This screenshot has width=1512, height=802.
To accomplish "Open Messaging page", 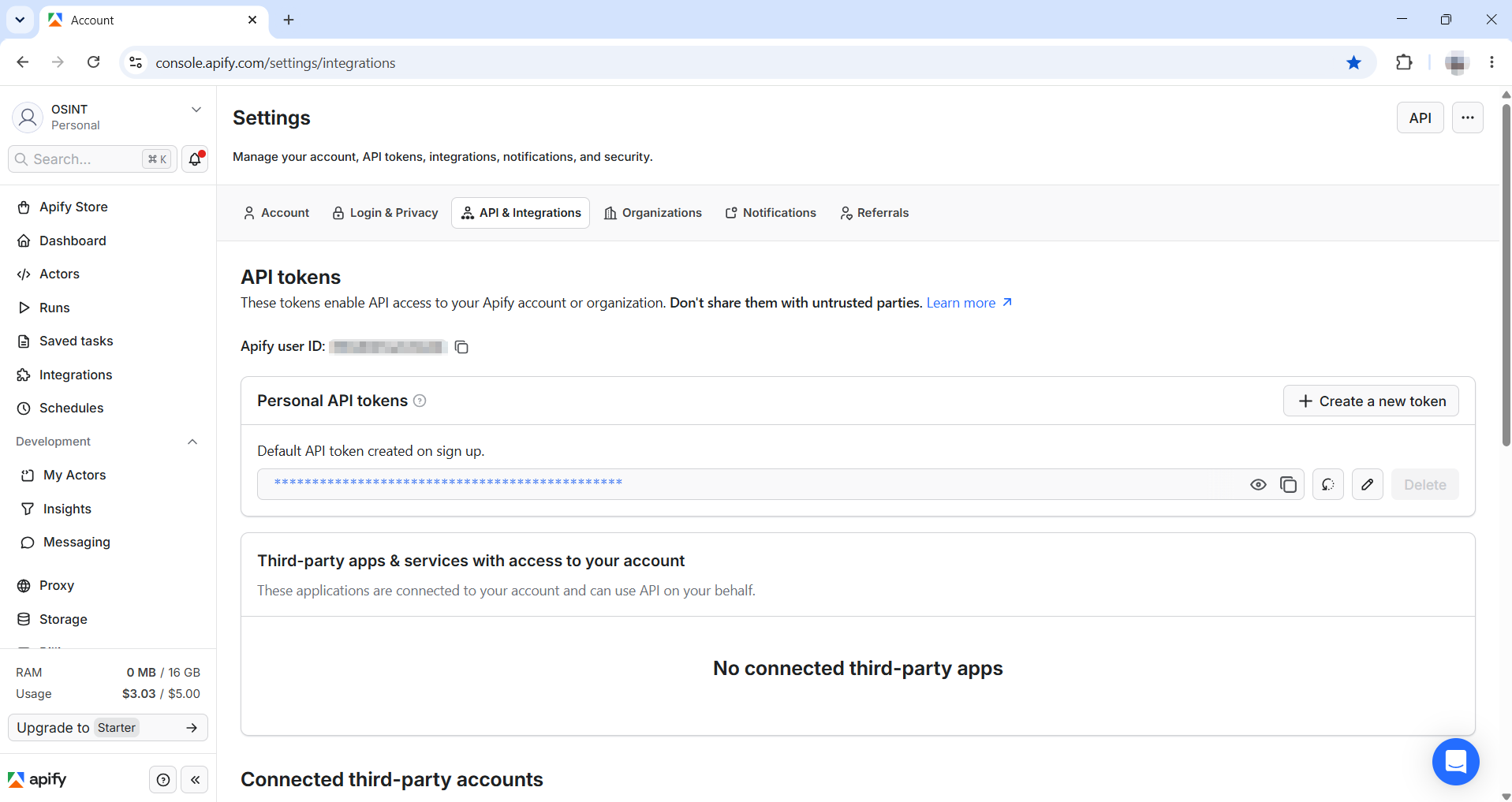I will coord(108,542).
